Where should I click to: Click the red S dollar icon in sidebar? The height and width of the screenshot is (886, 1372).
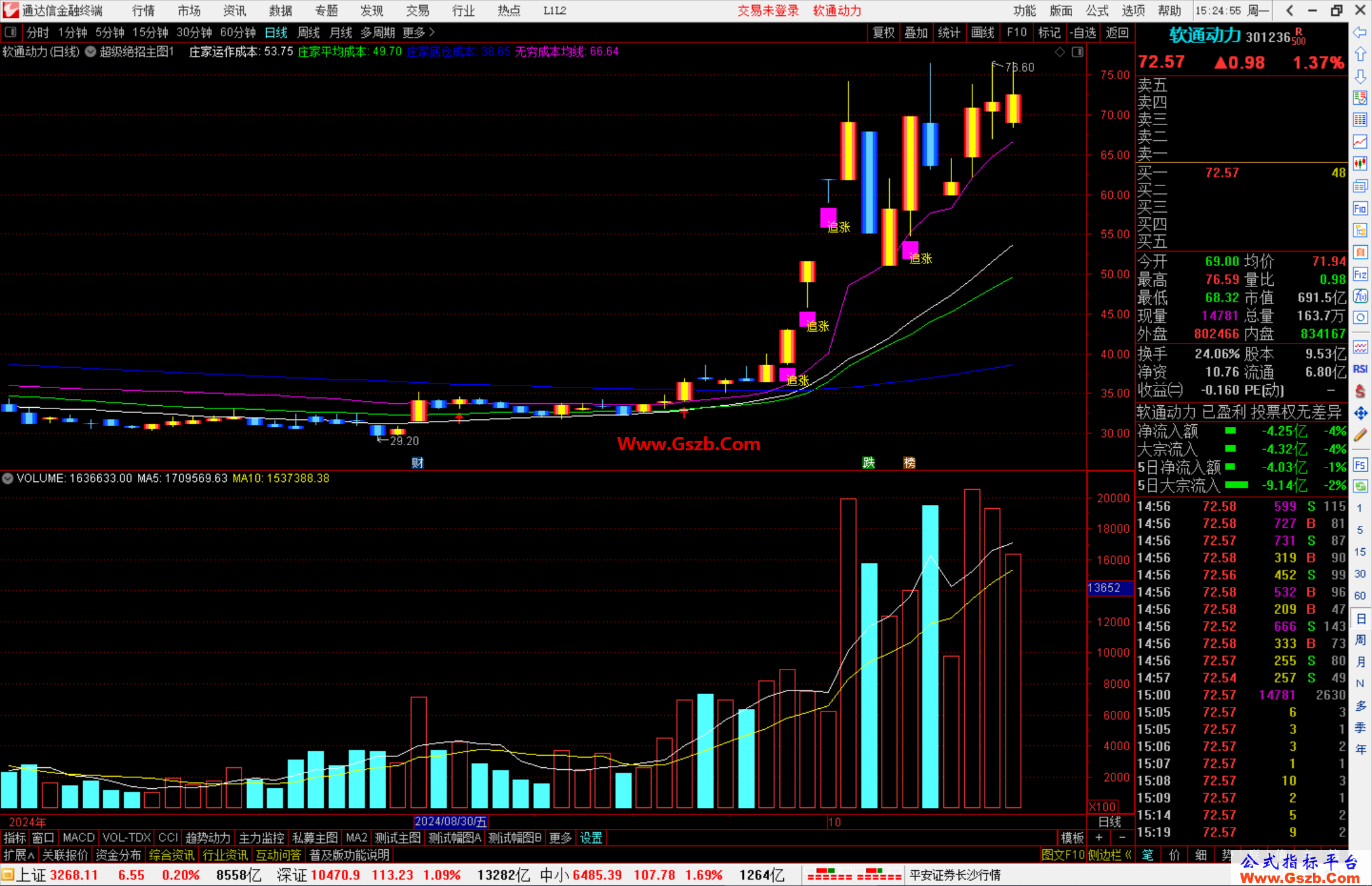pos(1360,391)
